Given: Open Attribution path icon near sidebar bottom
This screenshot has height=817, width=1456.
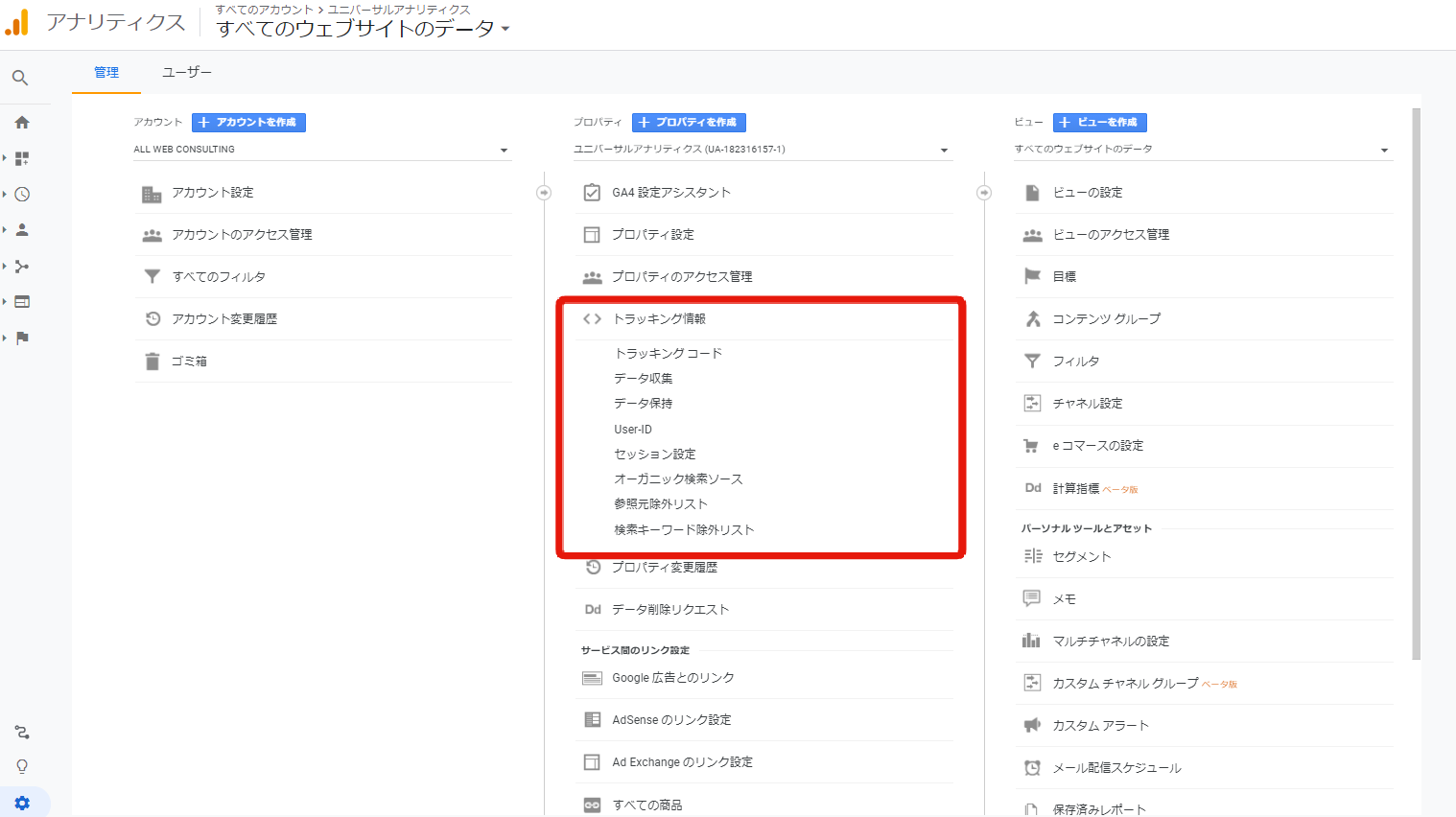Looking at the screenshot, I should [22, 733].
